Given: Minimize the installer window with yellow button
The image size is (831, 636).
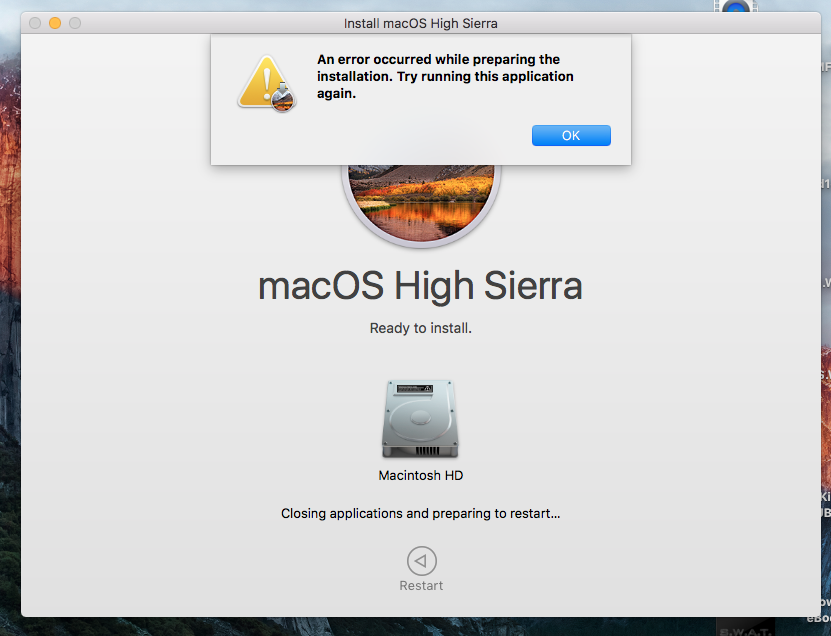Looking at the screenshot, I should pos(55,23).
